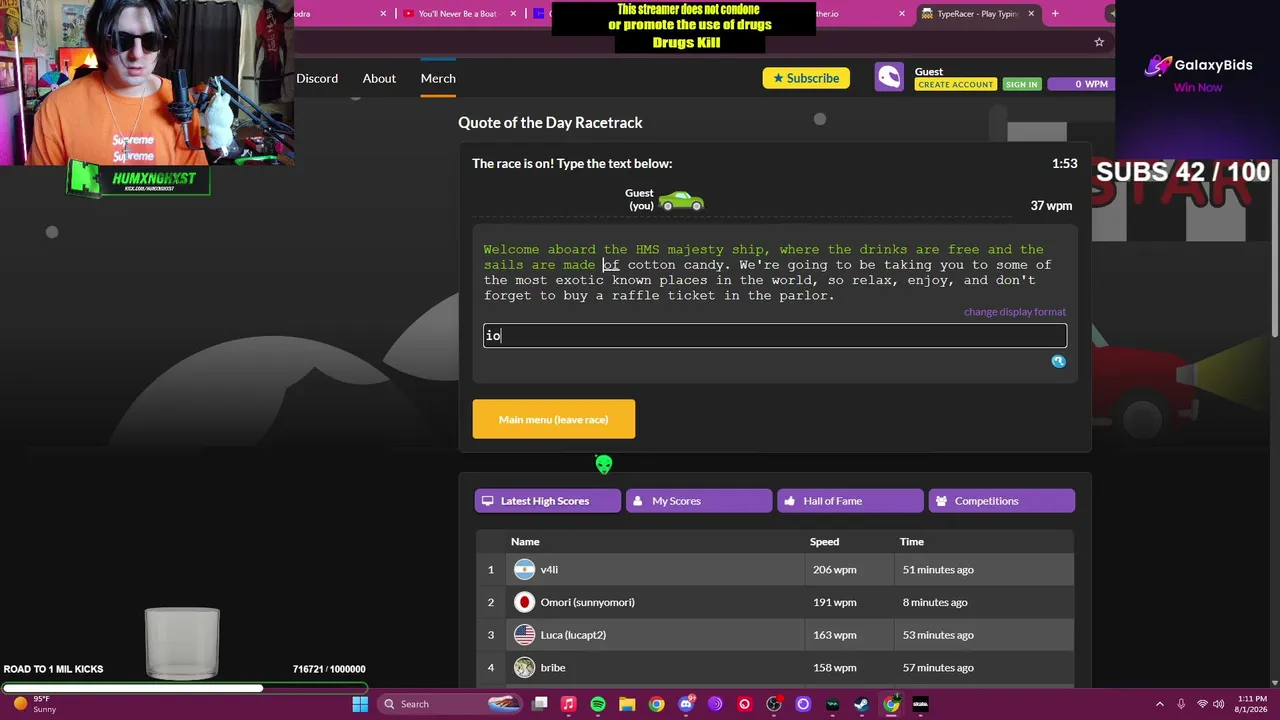Image resolution: width=1280 pixels, height=720 pixels.
Task: Open Wi-Fi network settings in tray
Action: pyautogui.click(x=1202, y=704)
